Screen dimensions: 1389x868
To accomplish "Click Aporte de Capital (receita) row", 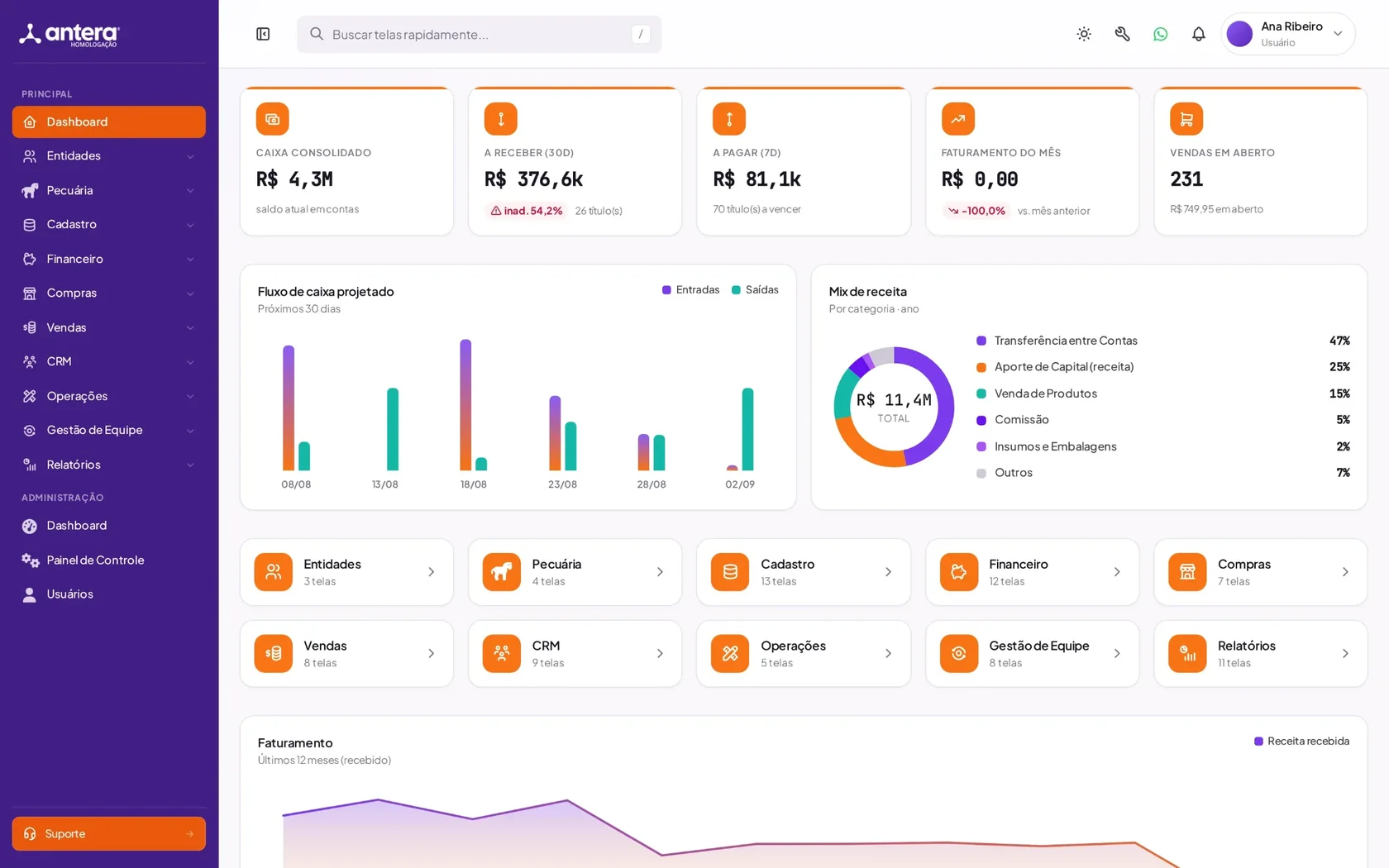I will (1163, 367).
